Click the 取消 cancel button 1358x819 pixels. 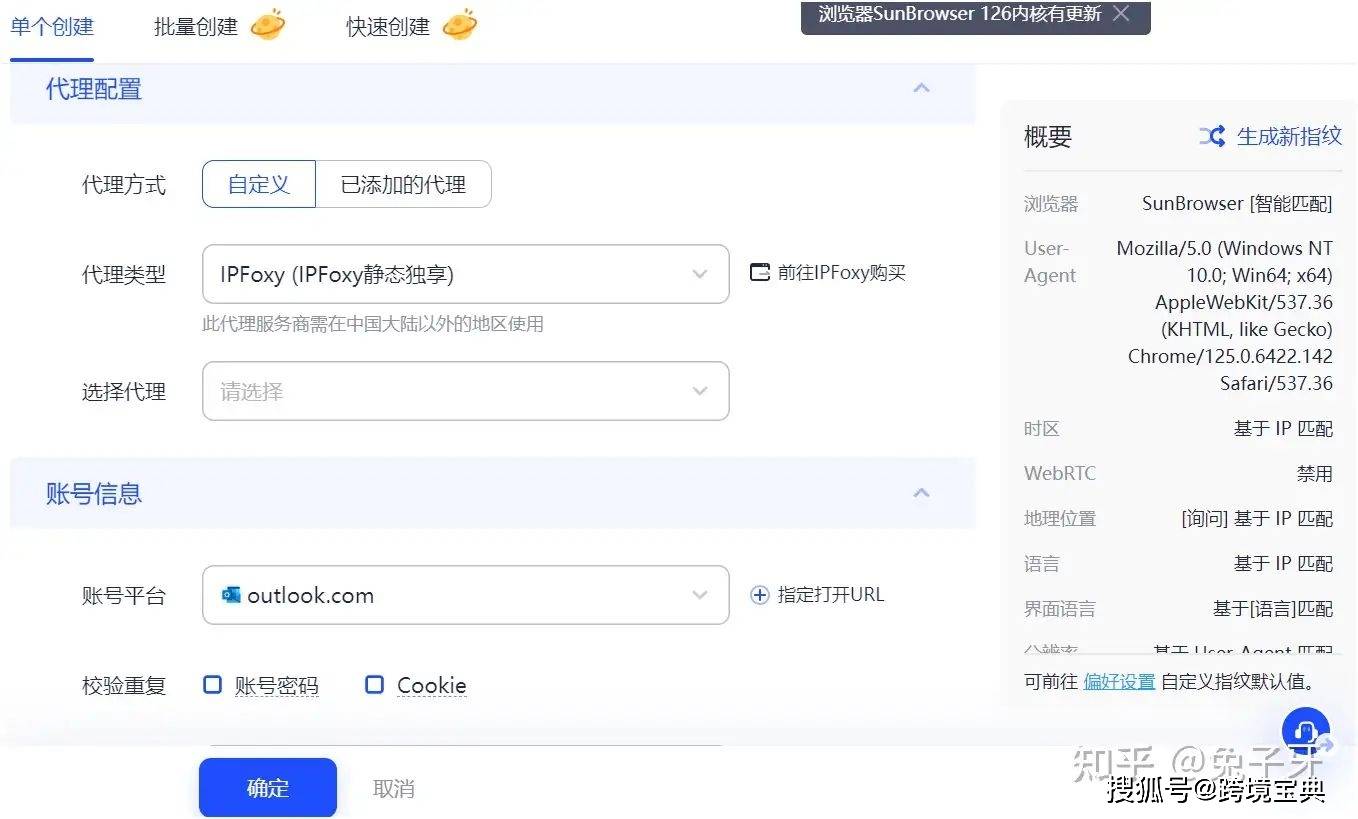pos(392,788)
